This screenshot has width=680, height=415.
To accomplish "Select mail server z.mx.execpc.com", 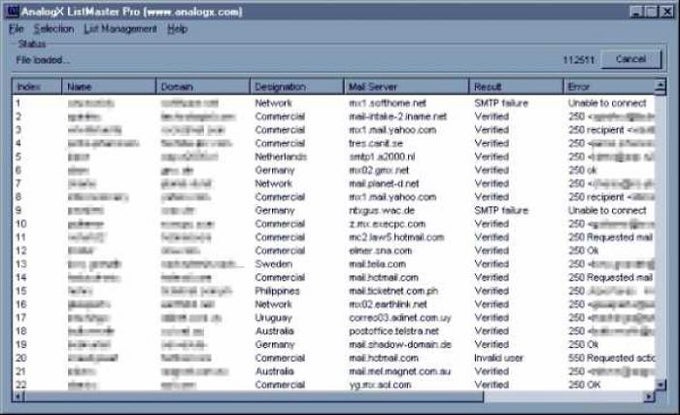I will pyautogui.click(x=387, y=224).
